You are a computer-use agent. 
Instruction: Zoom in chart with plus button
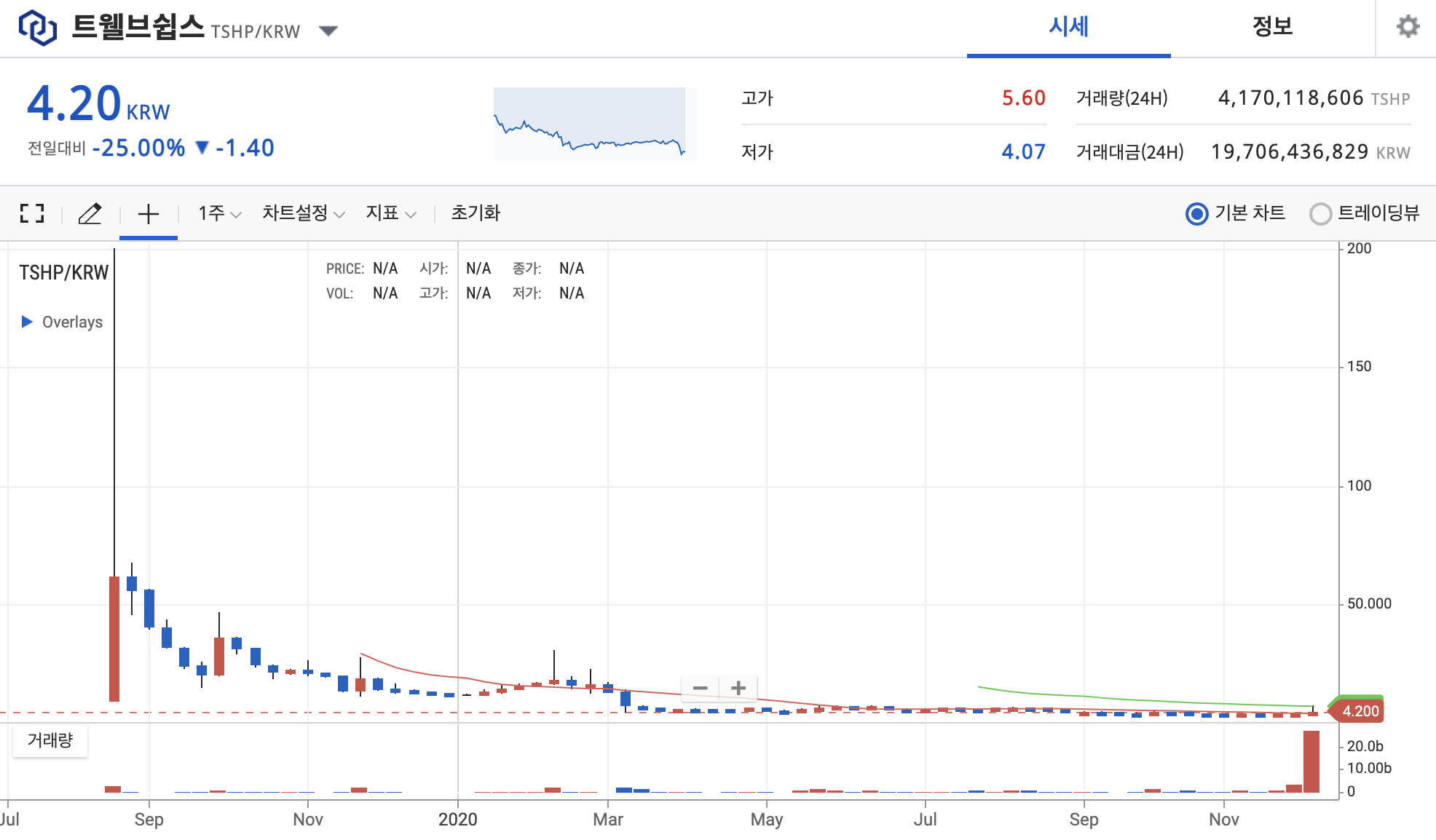[738, 688]
